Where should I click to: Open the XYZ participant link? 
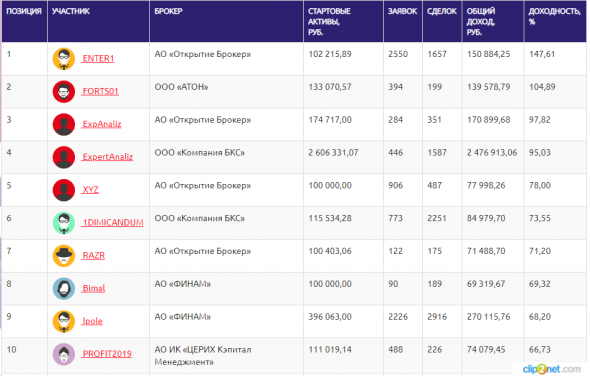pos(90,190)
